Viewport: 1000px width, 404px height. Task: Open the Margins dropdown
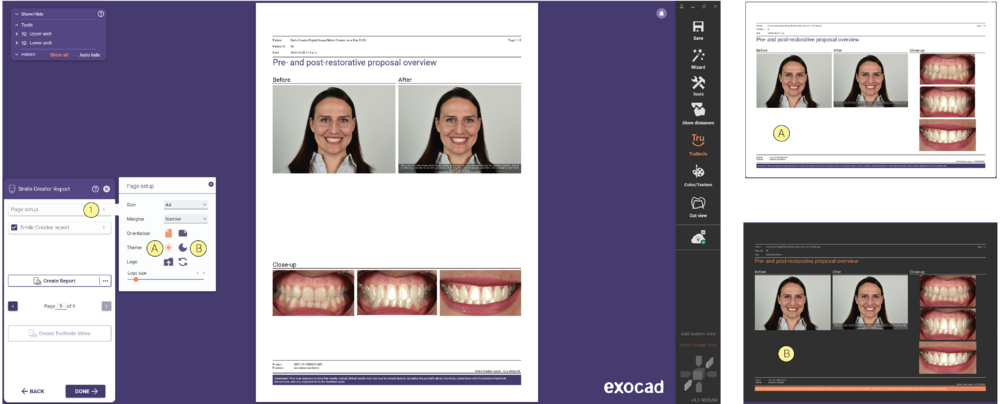pos(186,219)
